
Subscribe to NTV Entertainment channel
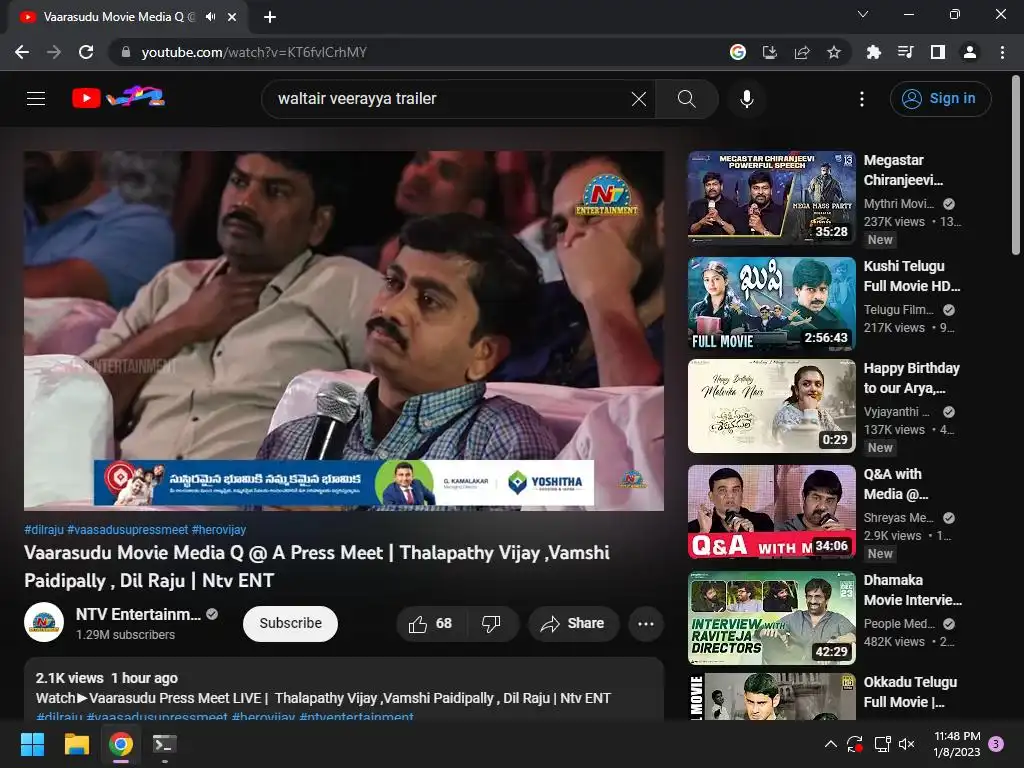pyautogui.click(x=290, y=624)
